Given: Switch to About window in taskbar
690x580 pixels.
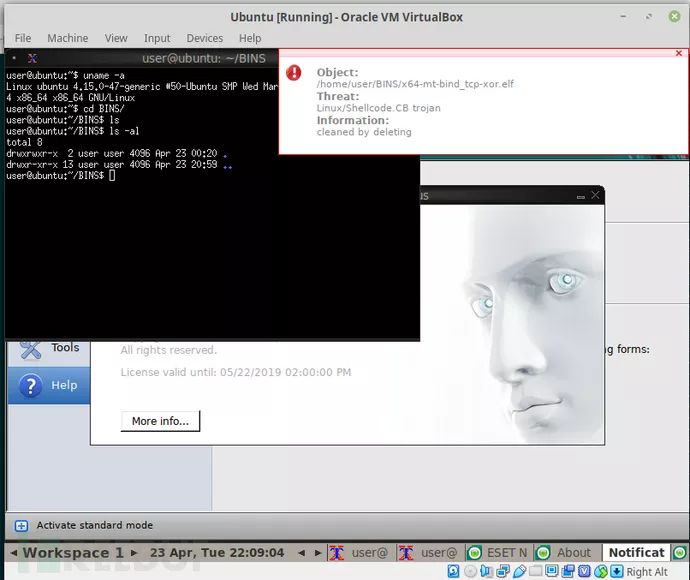Looking at the screenshot, I should click(566, 553).
